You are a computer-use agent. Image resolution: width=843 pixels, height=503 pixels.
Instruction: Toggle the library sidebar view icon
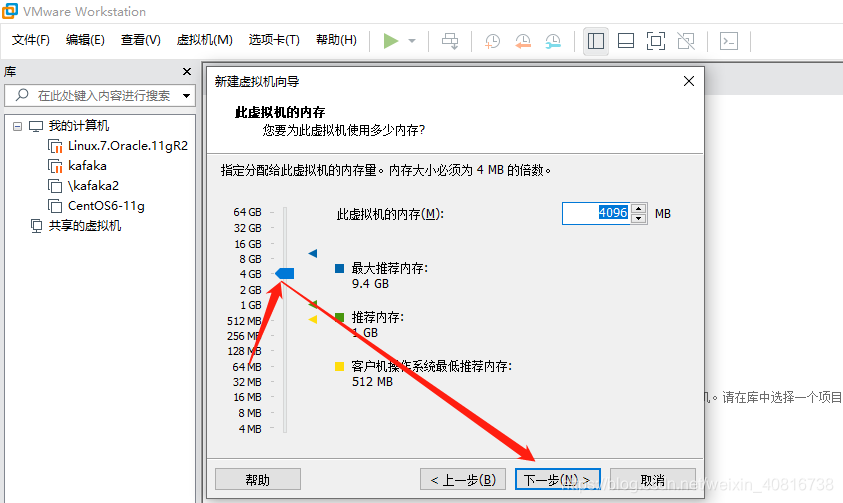tap(596, 41)
